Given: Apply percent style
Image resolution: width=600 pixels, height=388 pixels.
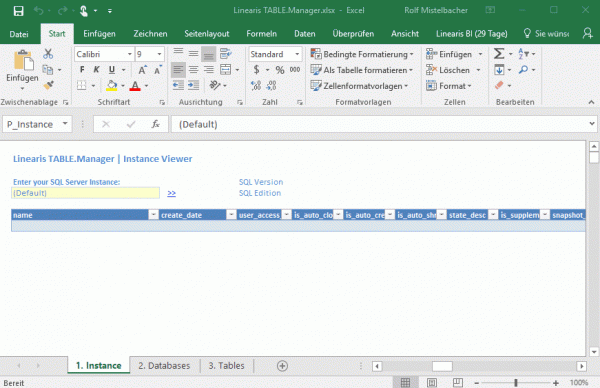Looking at the screenshot, I should (x=280, y=70).
